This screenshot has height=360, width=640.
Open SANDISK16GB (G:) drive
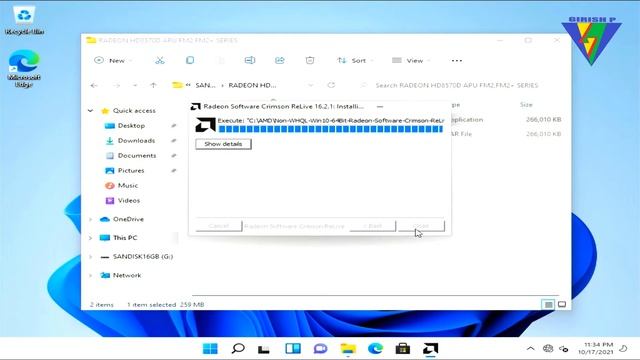pos(143,256)
